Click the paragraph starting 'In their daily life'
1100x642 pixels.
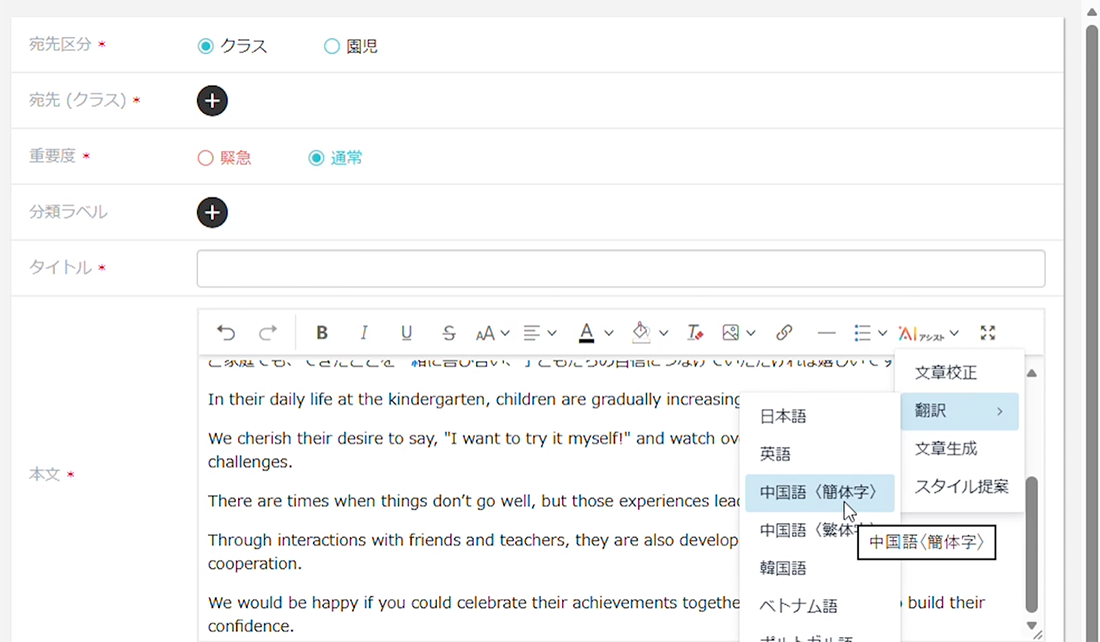pyautogui.click(x=474, y=400)
